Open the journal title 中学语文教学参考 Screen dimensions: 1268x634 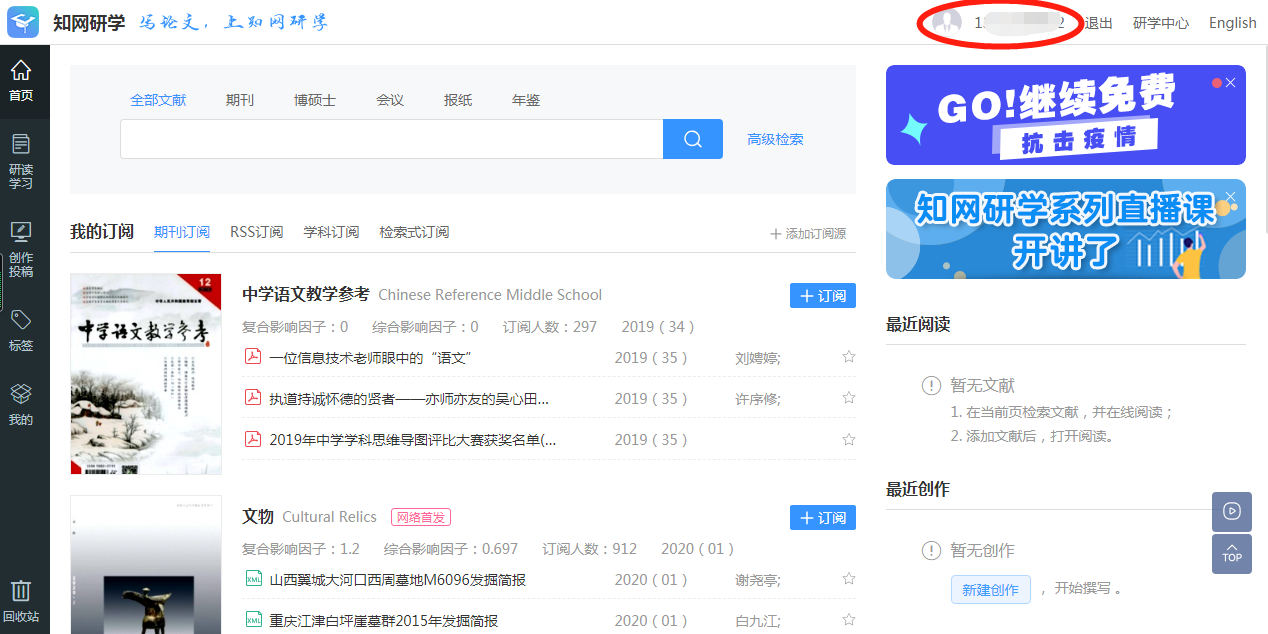(x=306, y=295)
